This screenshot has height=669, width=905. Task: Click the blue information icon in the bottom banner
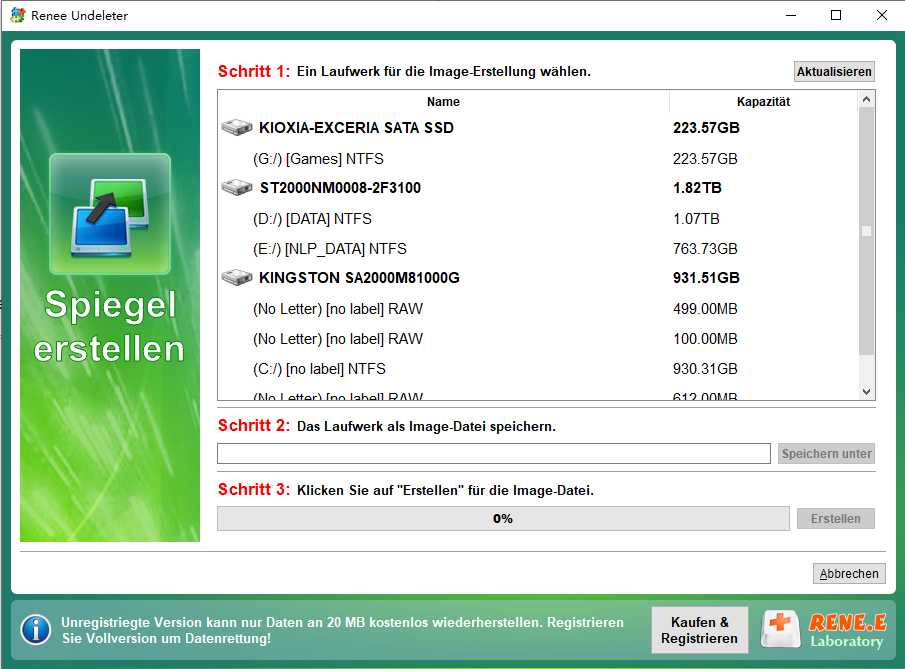tap(36, 630)
